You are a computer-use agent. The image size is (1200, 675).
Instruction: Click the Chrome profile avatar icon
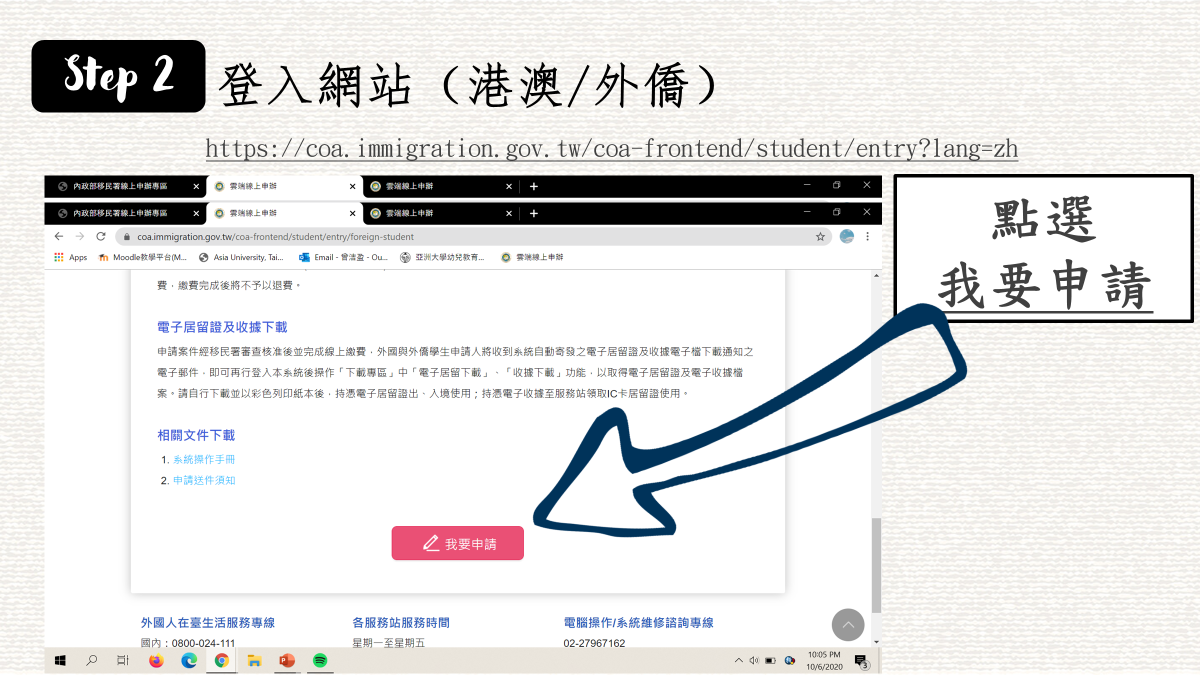point(845,236)
